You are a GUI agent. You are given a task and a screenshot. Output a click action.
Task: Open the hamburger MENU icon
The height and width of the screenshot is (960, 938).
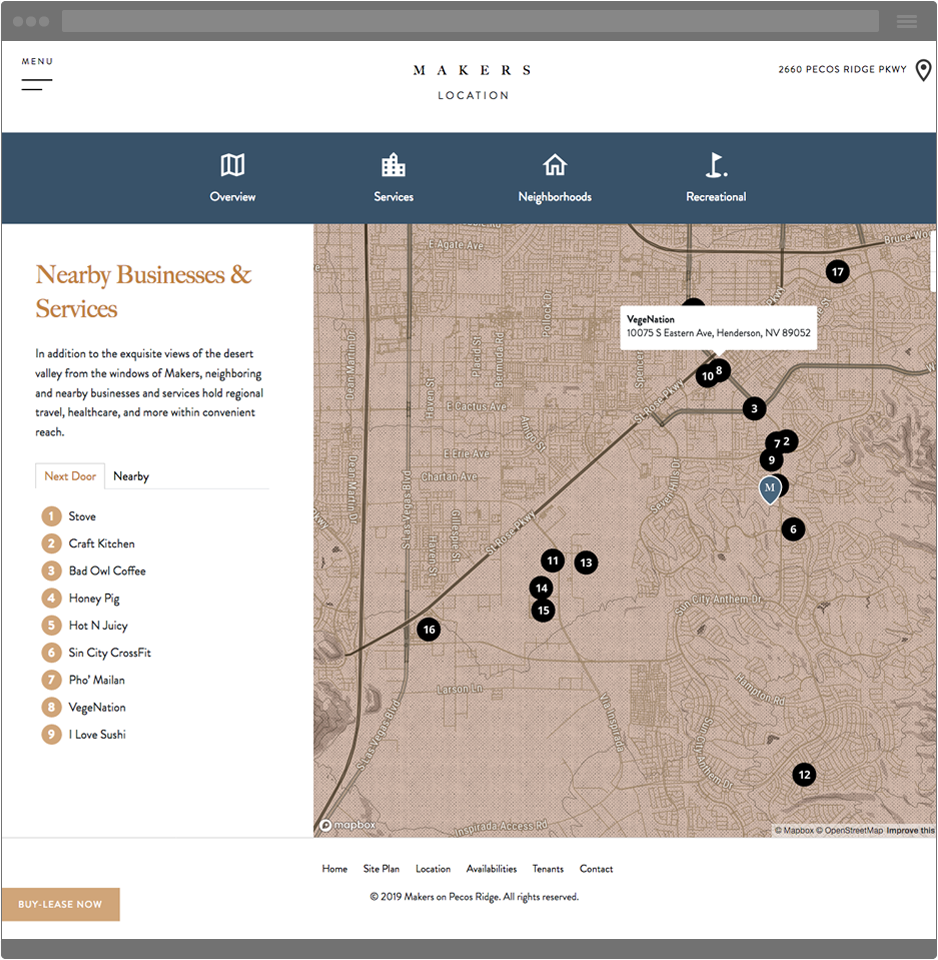point(37,84)
